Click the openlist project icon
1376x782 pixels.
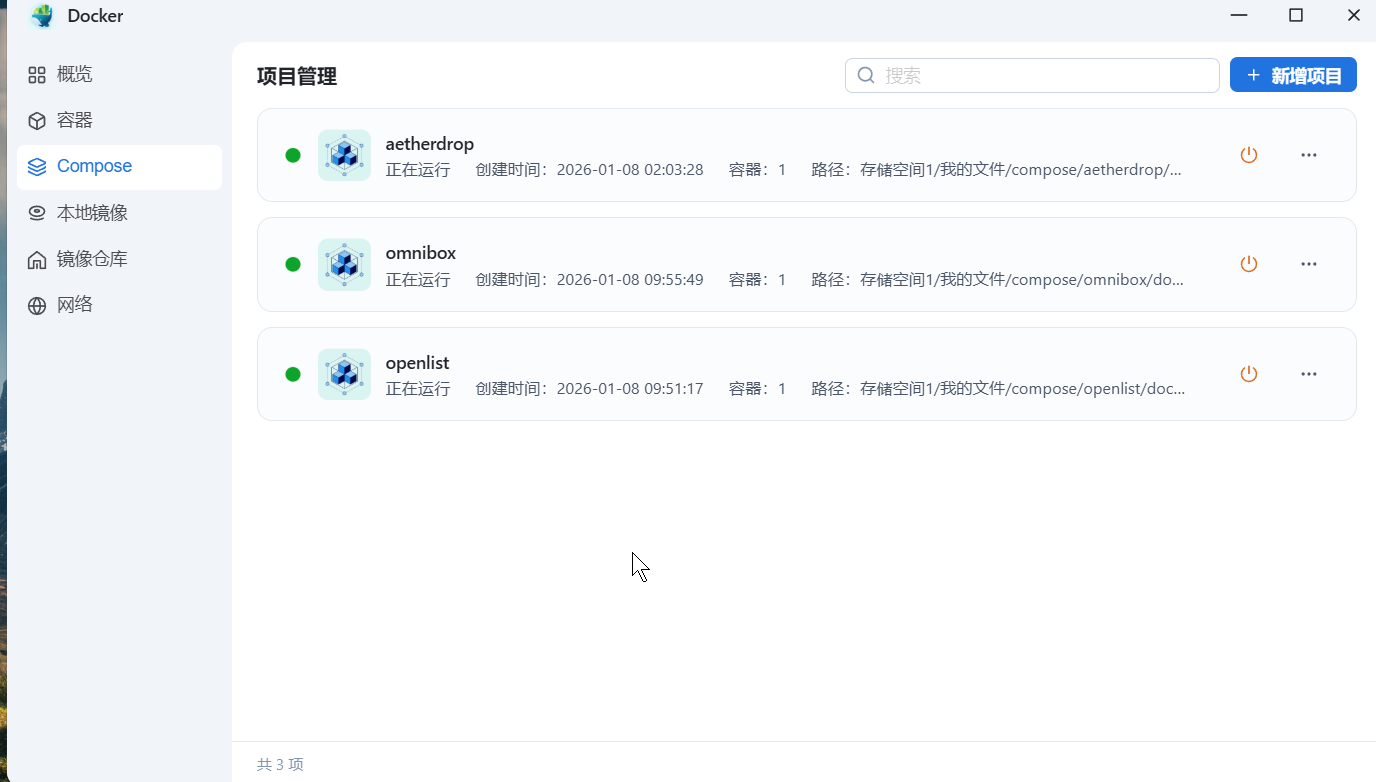tap(344, 374)
